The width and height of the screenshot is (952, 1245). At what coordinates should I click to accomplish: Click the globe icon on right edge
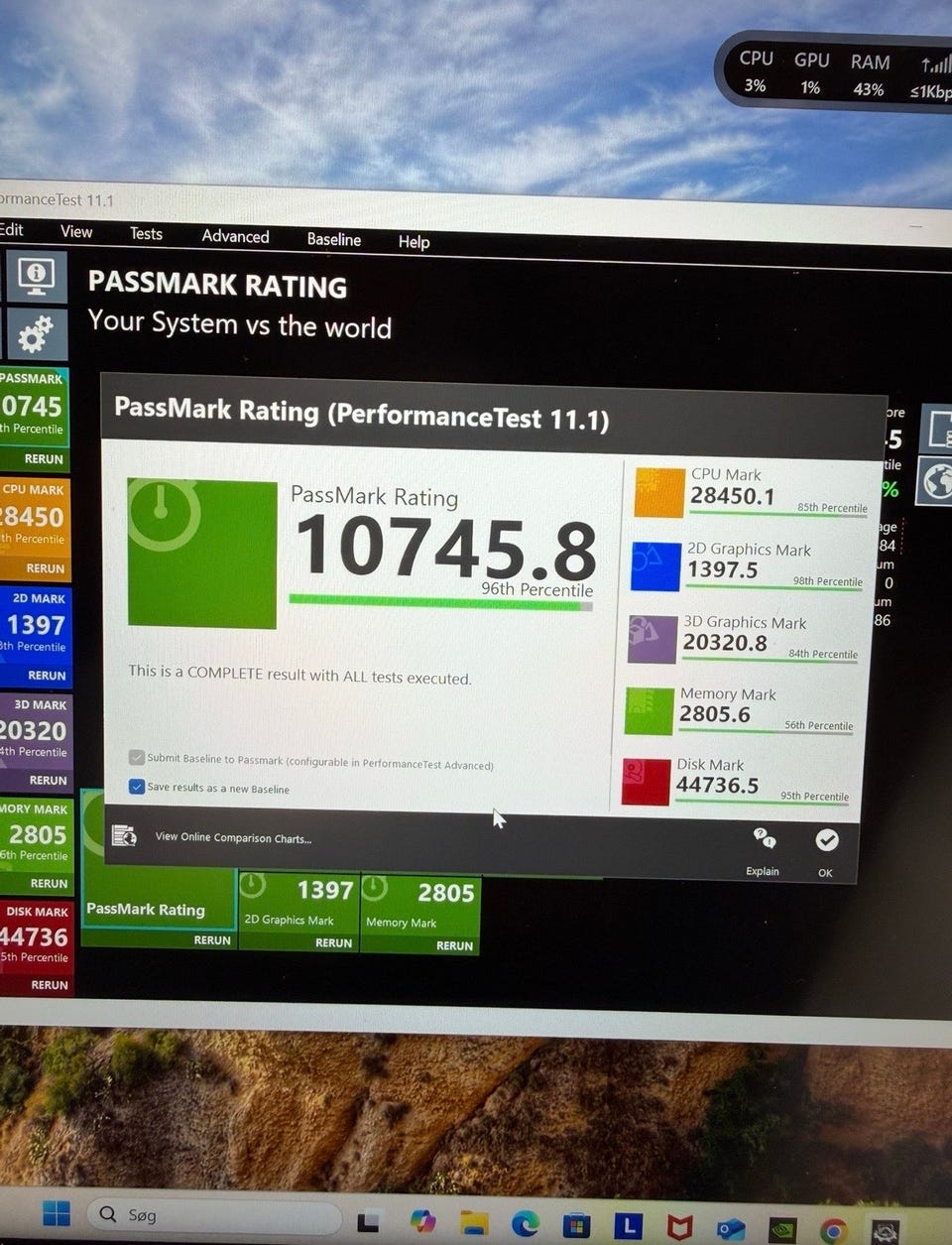point(936,481)
